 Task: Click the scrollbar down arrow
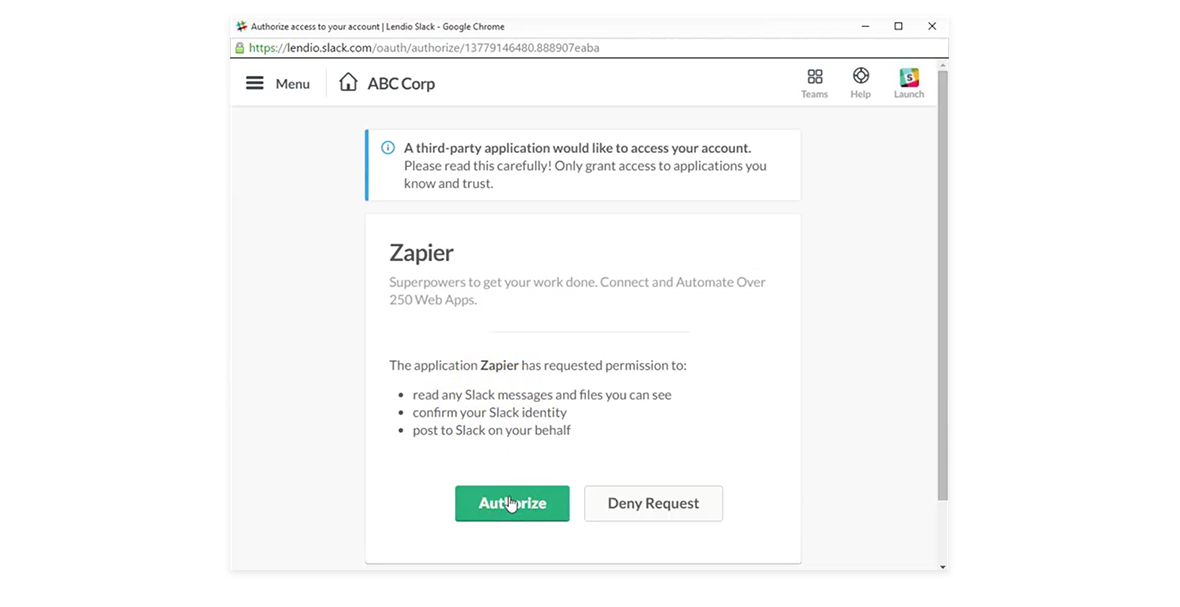point(942,566)
